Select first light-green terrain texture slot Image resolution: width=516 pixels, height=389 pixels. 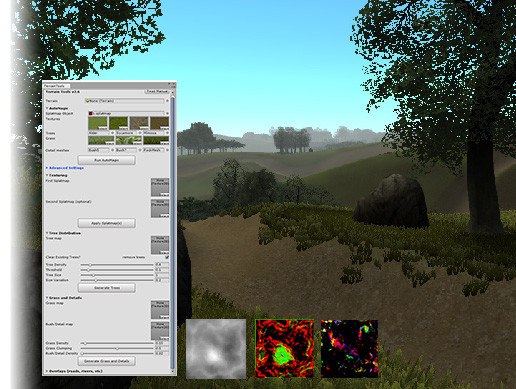[98, 123]
